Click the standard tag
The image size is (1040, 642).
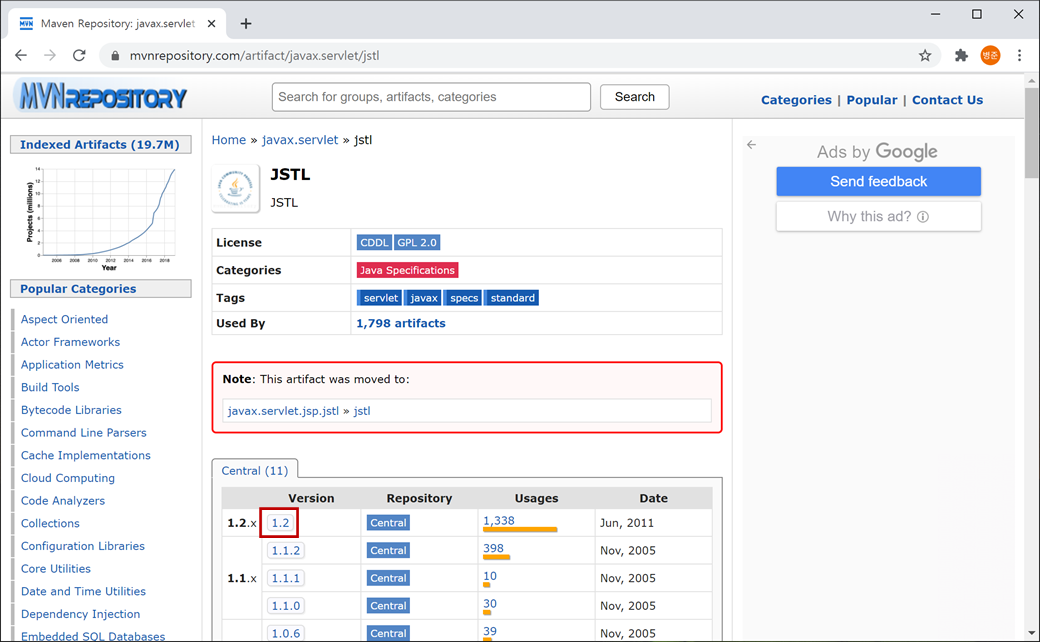pos(511,298)
